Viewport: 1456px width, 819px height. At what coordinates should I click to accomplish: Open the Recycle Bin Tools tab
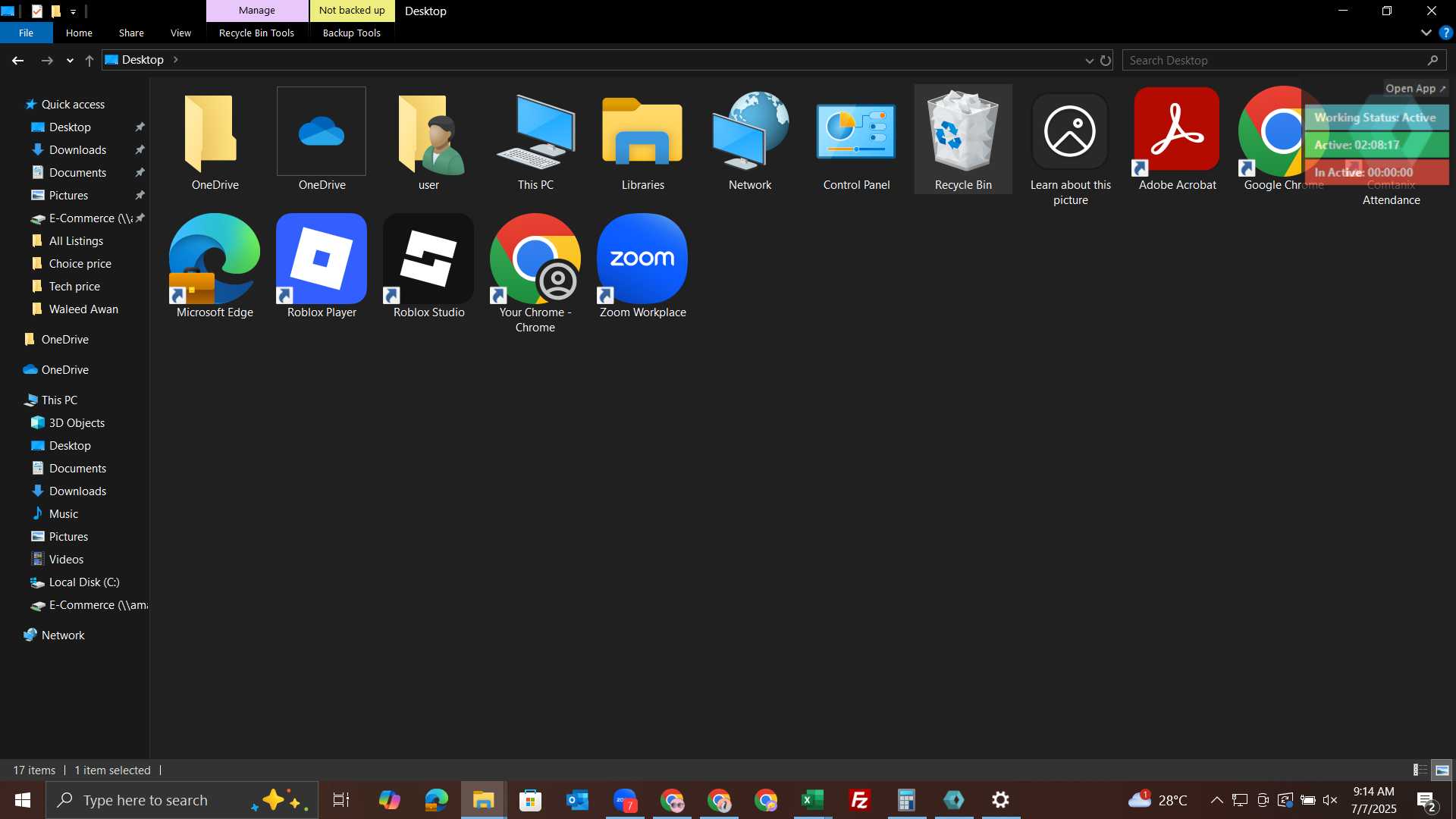[256, 33]
